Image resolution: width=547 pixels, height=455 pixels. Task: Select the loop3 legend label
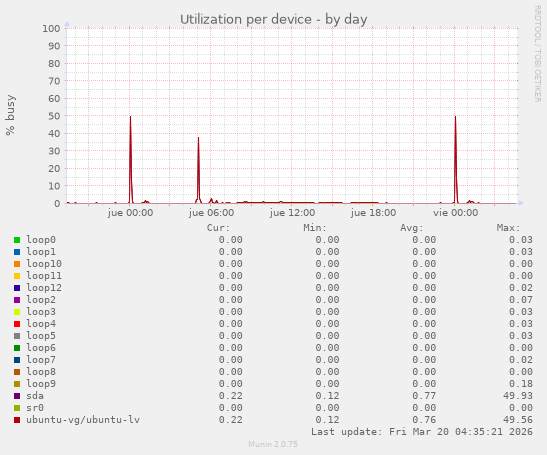tap(41, 312)
